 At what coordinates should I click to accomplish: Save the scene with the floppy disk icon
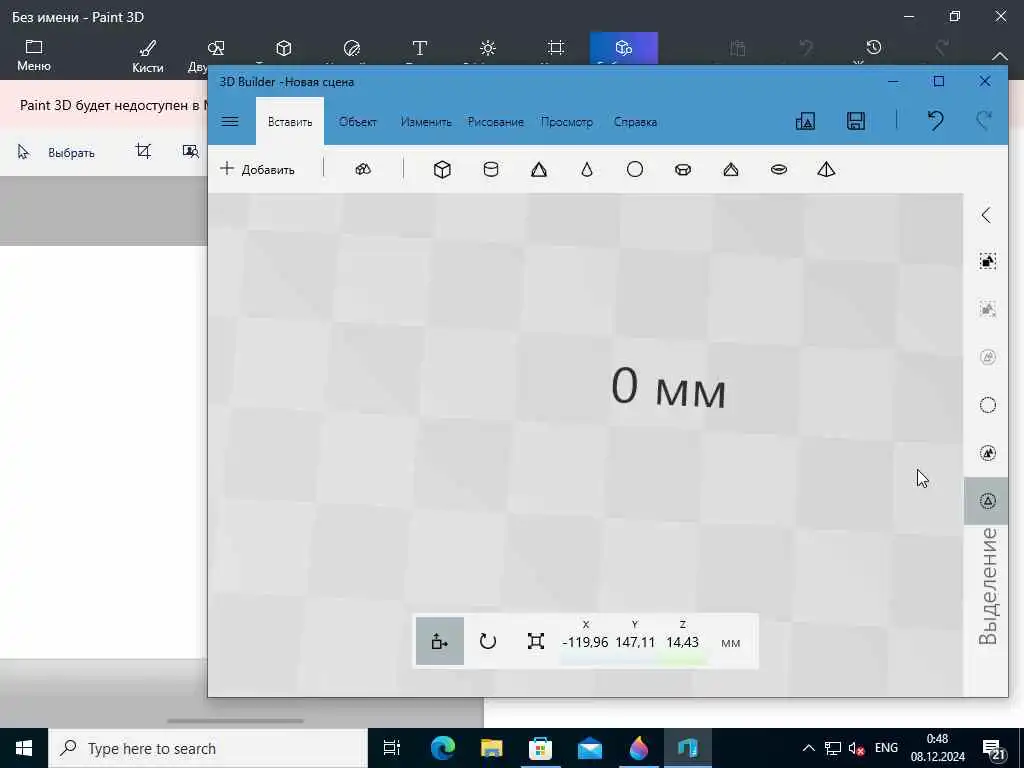[856, 121]
